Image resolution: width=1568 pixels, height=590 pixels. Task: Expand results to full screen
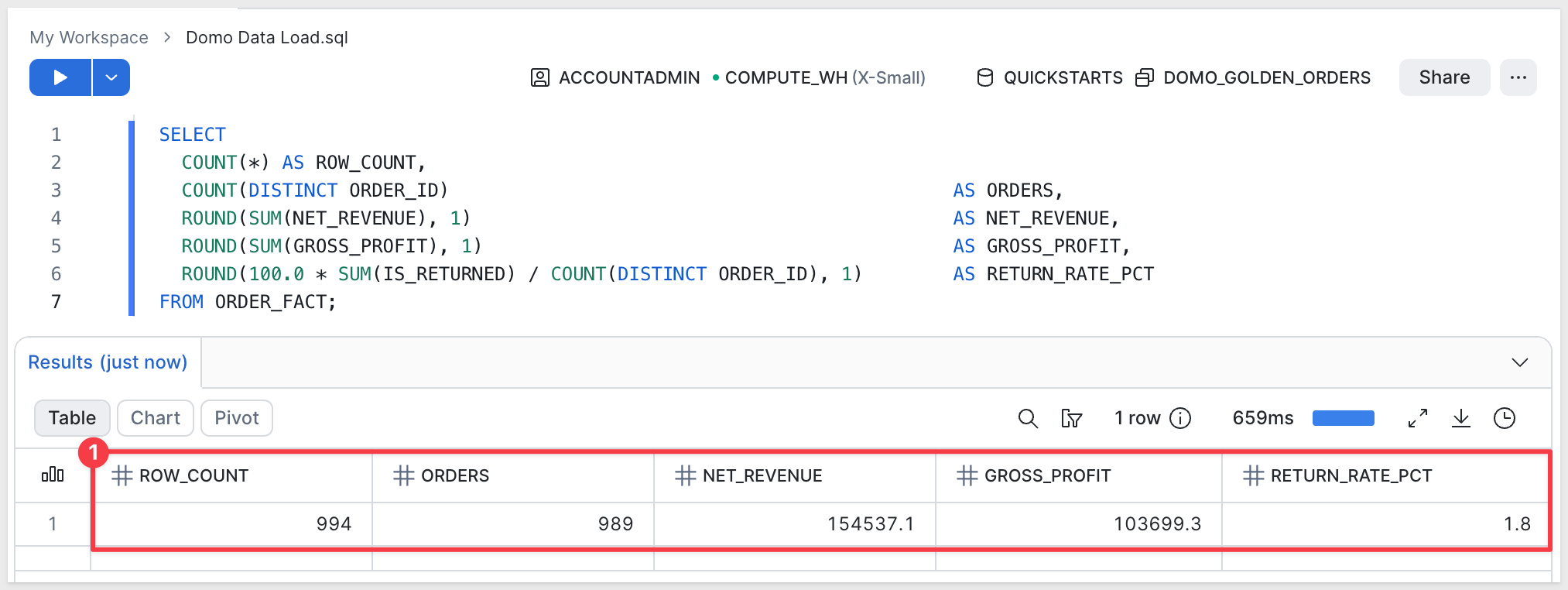tap(1418, 419)
